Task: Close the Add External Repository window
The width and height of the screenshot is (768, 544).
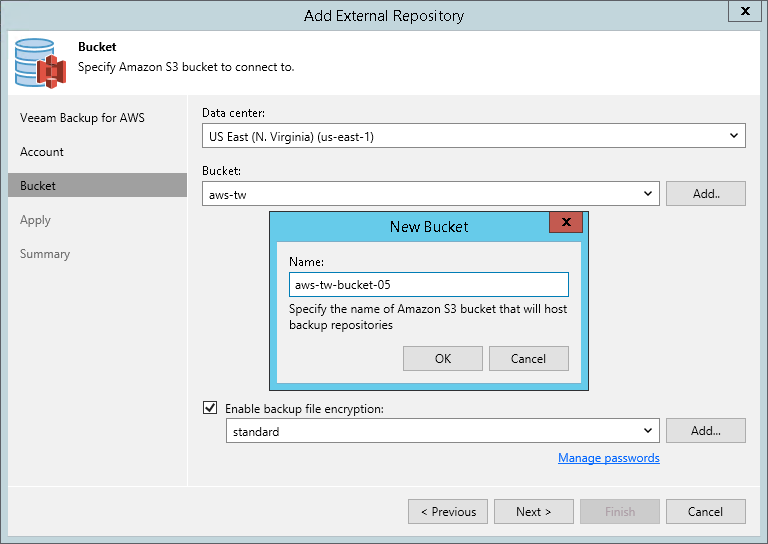Action: [x=744, y=11]
